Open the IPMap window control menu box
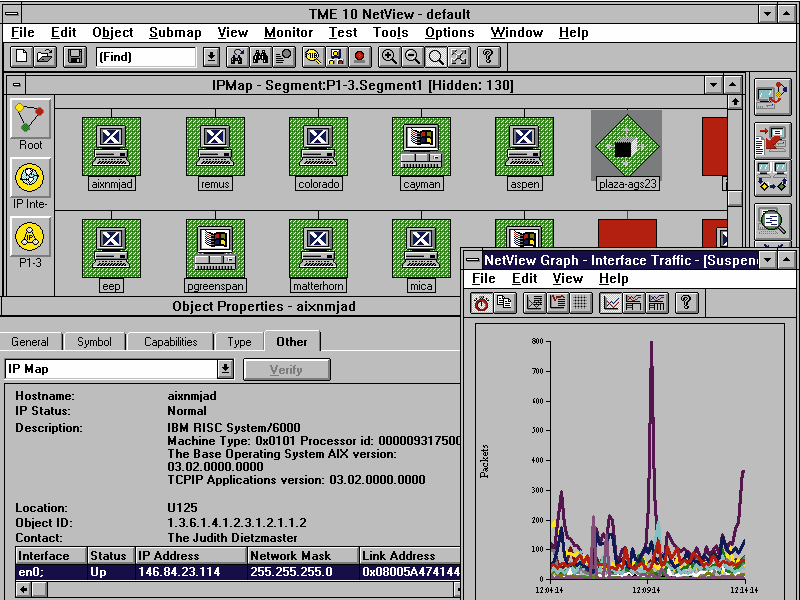Screen dimensions: 800x600 (x=17, y=85)
